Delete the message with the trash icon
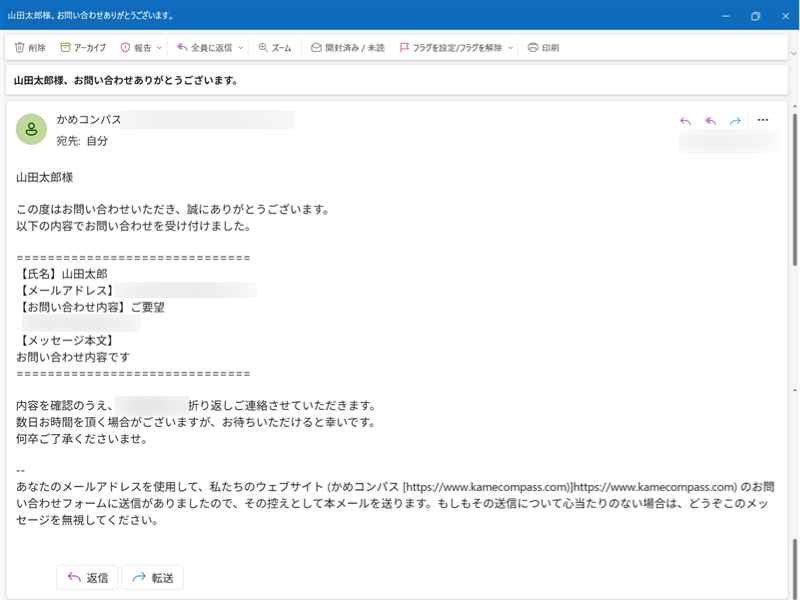The width and height of the screenshot is (800, 600). (x=30, y=47)
